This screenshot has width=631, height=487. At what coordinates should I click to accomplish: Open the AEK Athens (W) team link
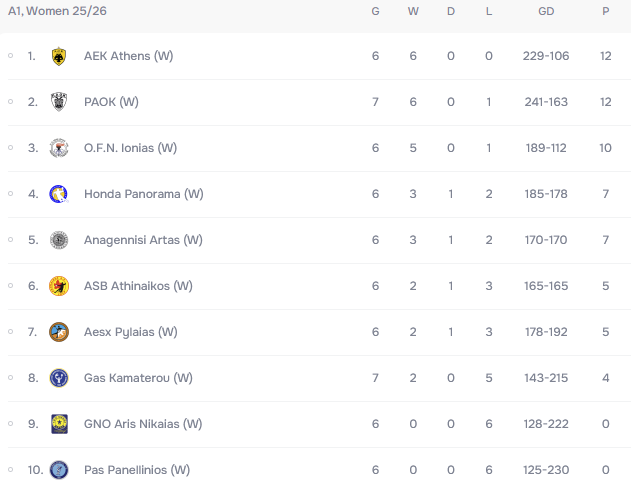[x=128, y=56]
